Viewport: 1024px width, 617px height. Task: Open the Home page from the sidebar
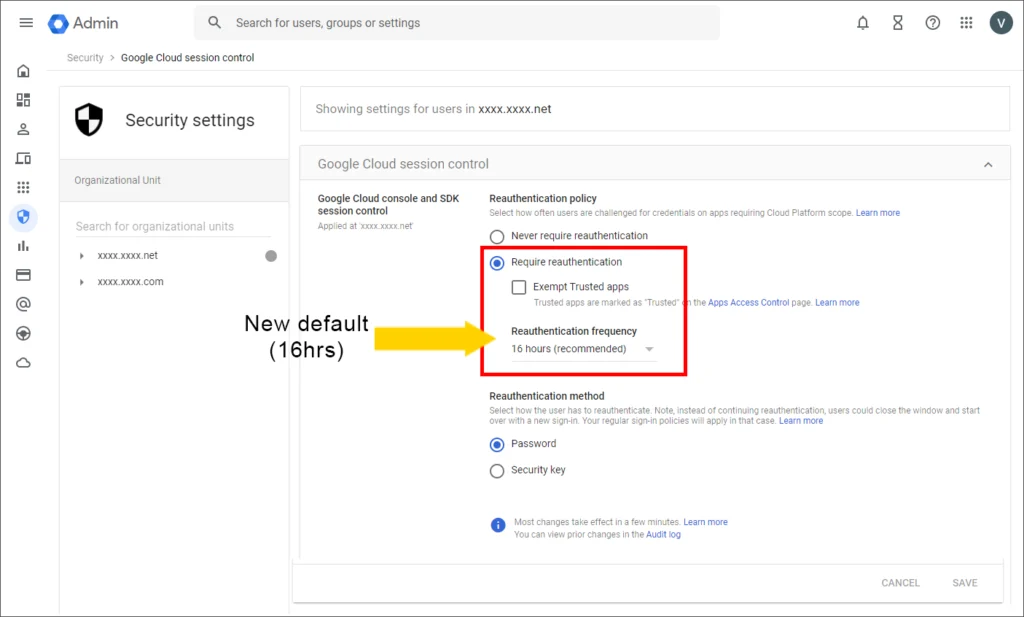tap(23, 71)
